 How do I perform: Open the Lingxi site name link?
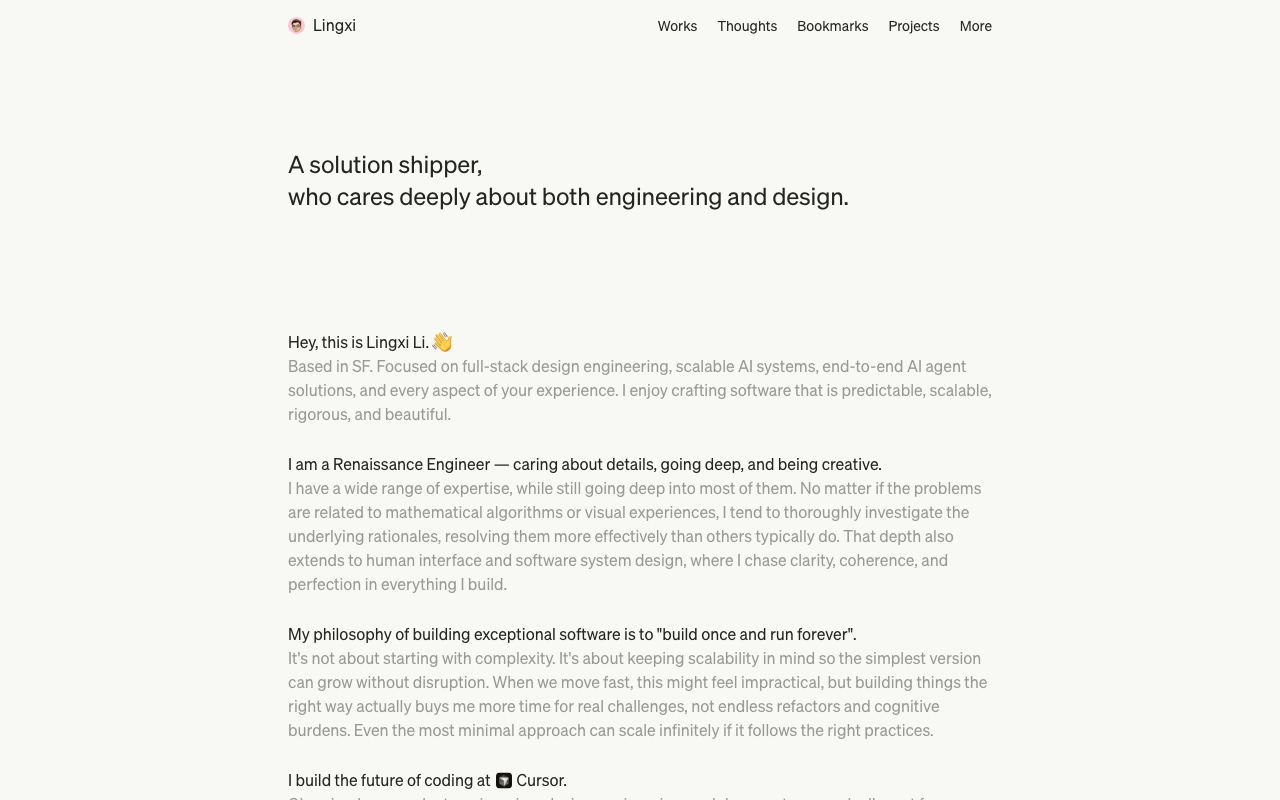[x=334, y=26]
